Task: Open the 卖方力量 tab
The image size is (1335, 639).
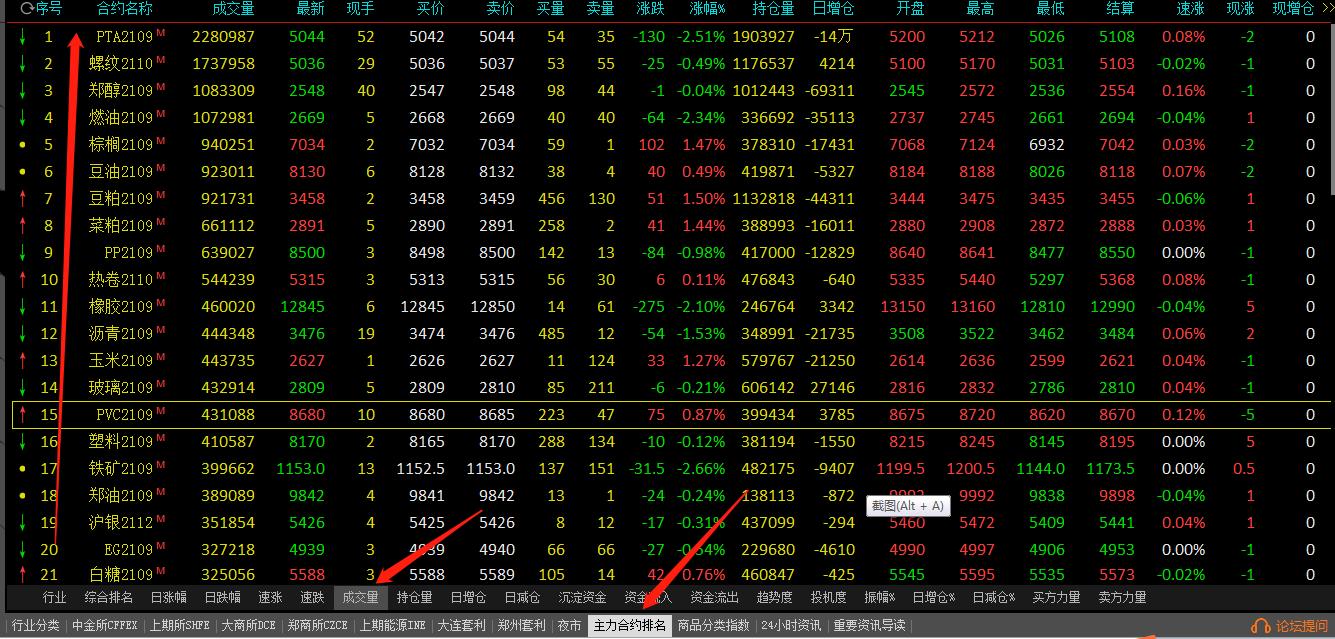Action: 1122,598
